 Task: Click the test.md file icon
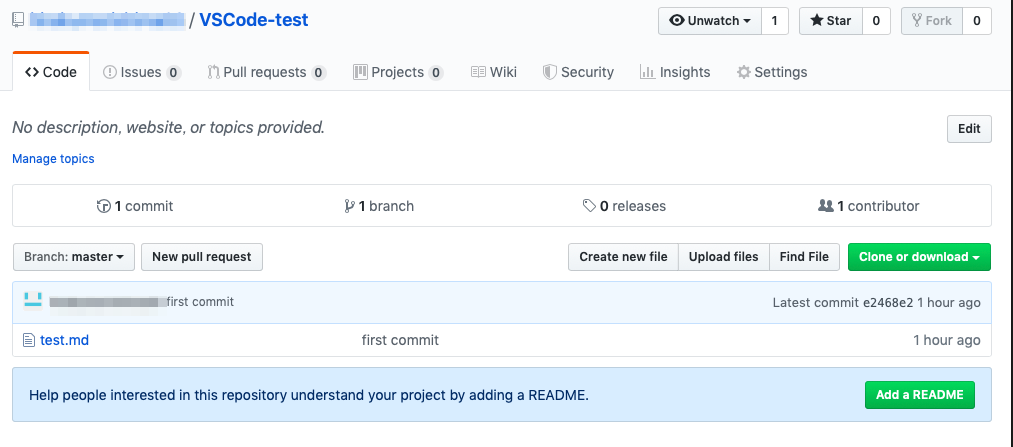pyautogui.click(x=28, y=340)
